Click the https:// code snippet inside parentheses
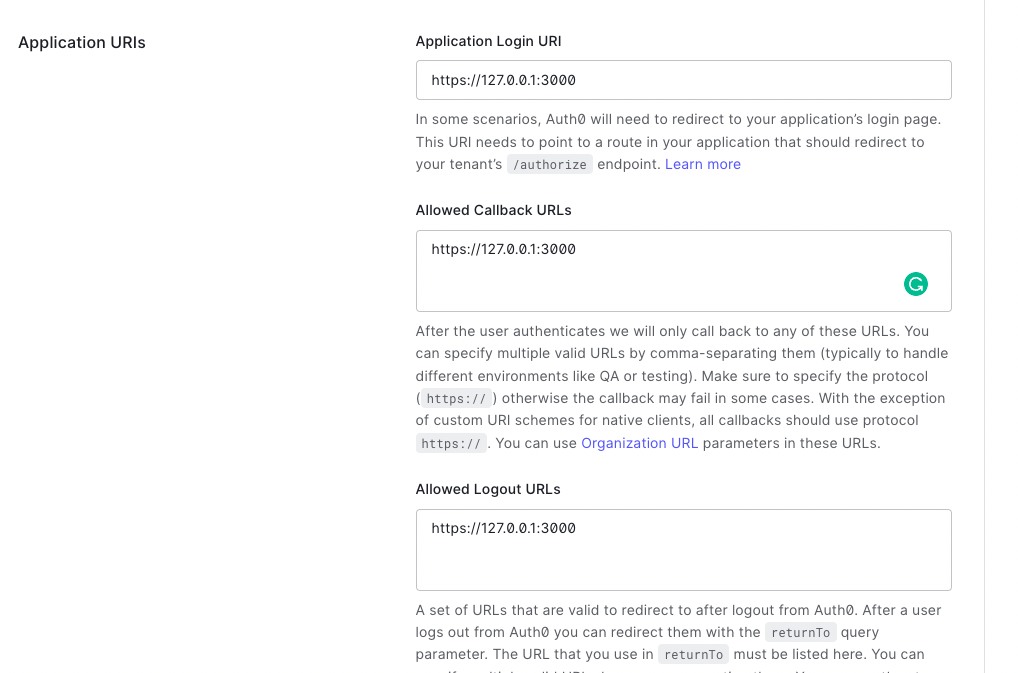 tap(456, 399)
